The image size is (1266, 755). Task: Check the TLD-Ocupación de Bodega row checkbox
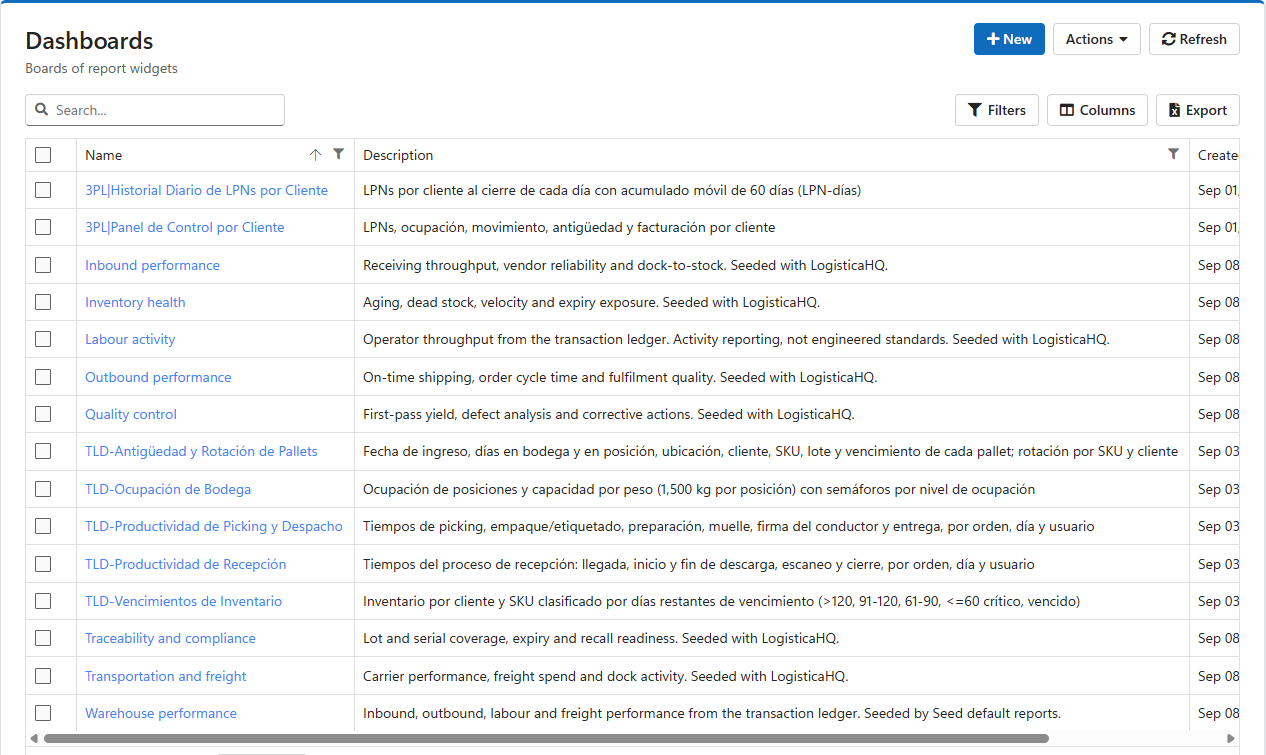(43, 489)
